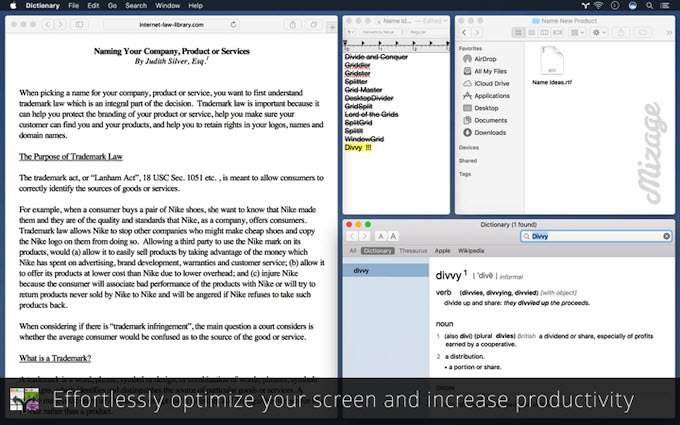
Task: Clear the Dictionary search field
Action: 667,236
